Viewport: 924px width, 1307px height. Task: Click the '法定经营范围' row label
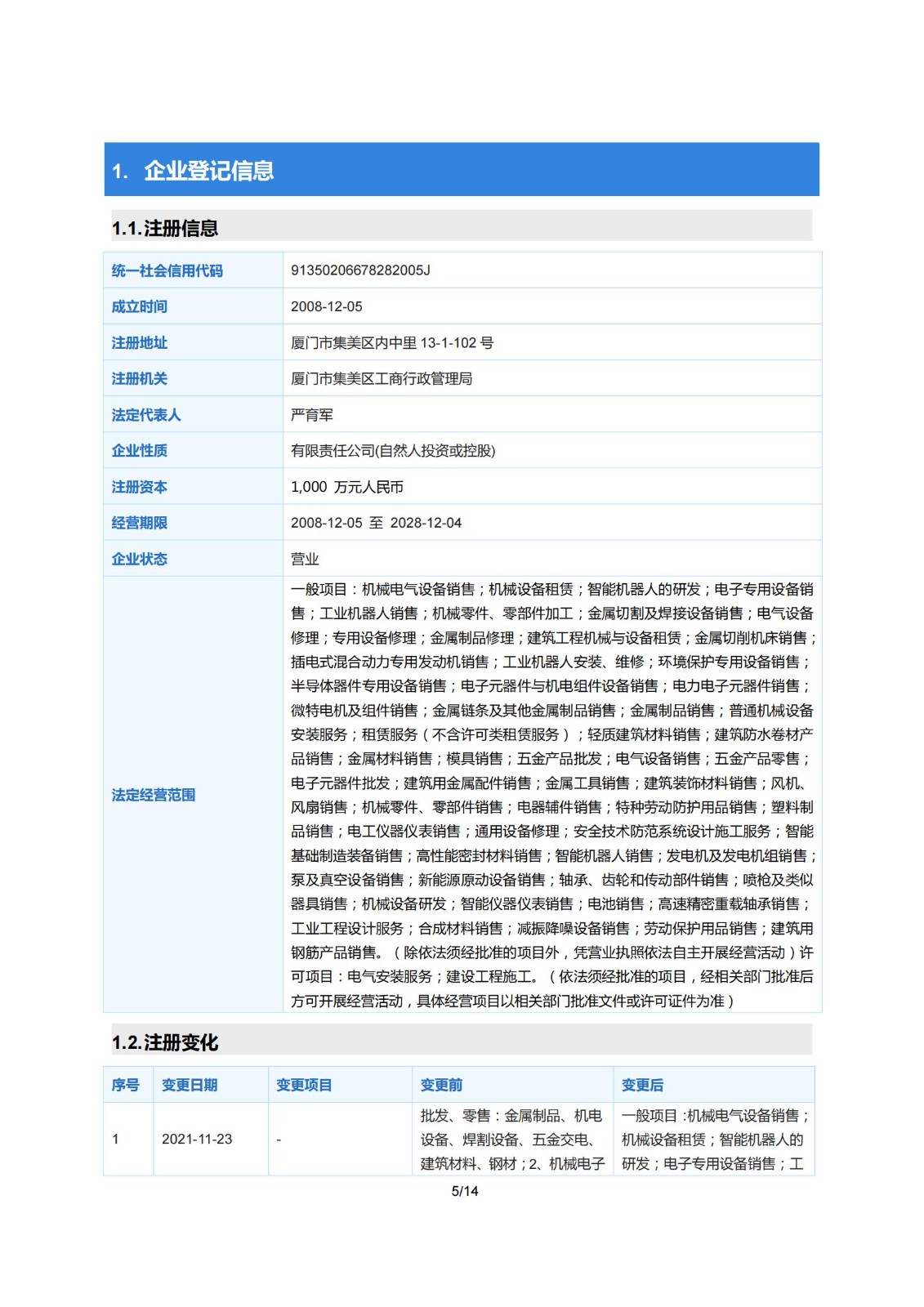point(154,795)
